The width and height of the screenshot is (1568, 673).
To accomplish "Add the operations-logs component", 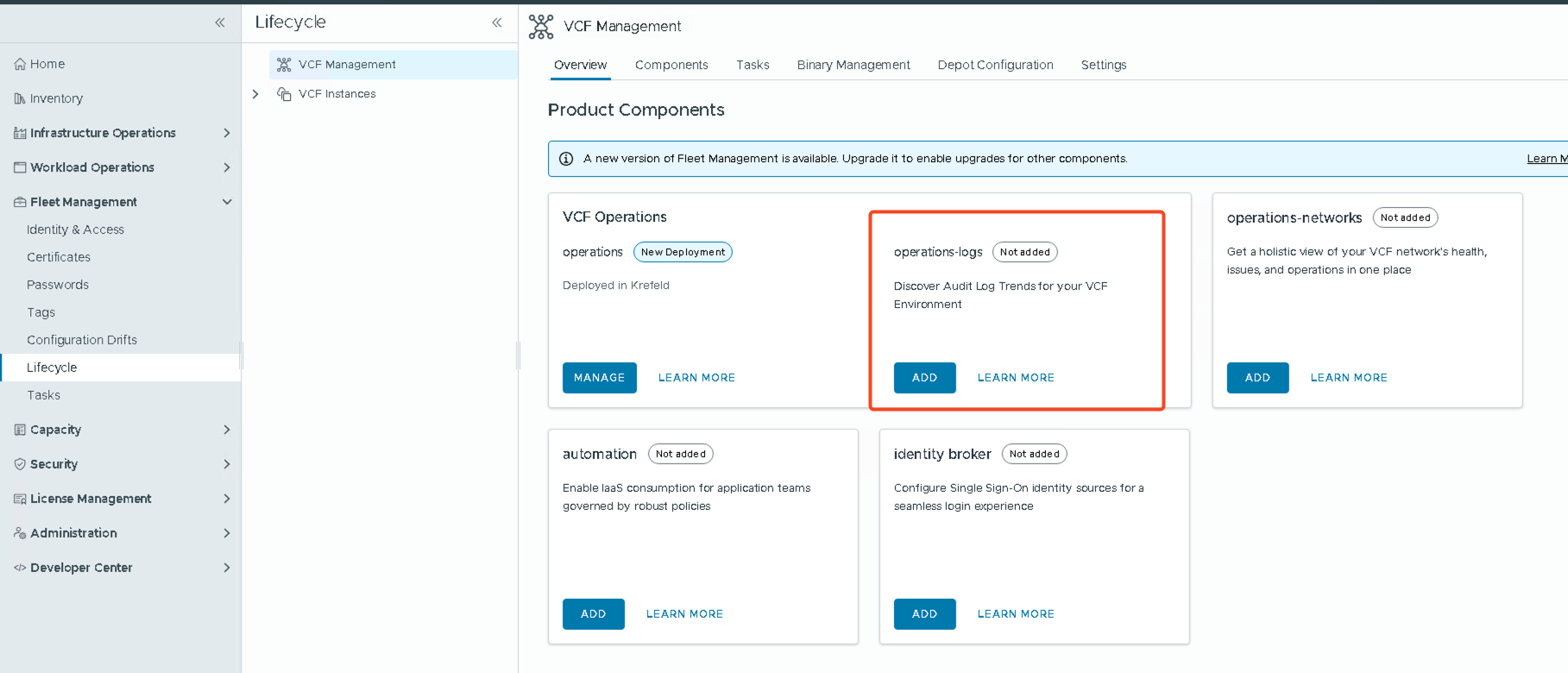I will pos(924,378).
